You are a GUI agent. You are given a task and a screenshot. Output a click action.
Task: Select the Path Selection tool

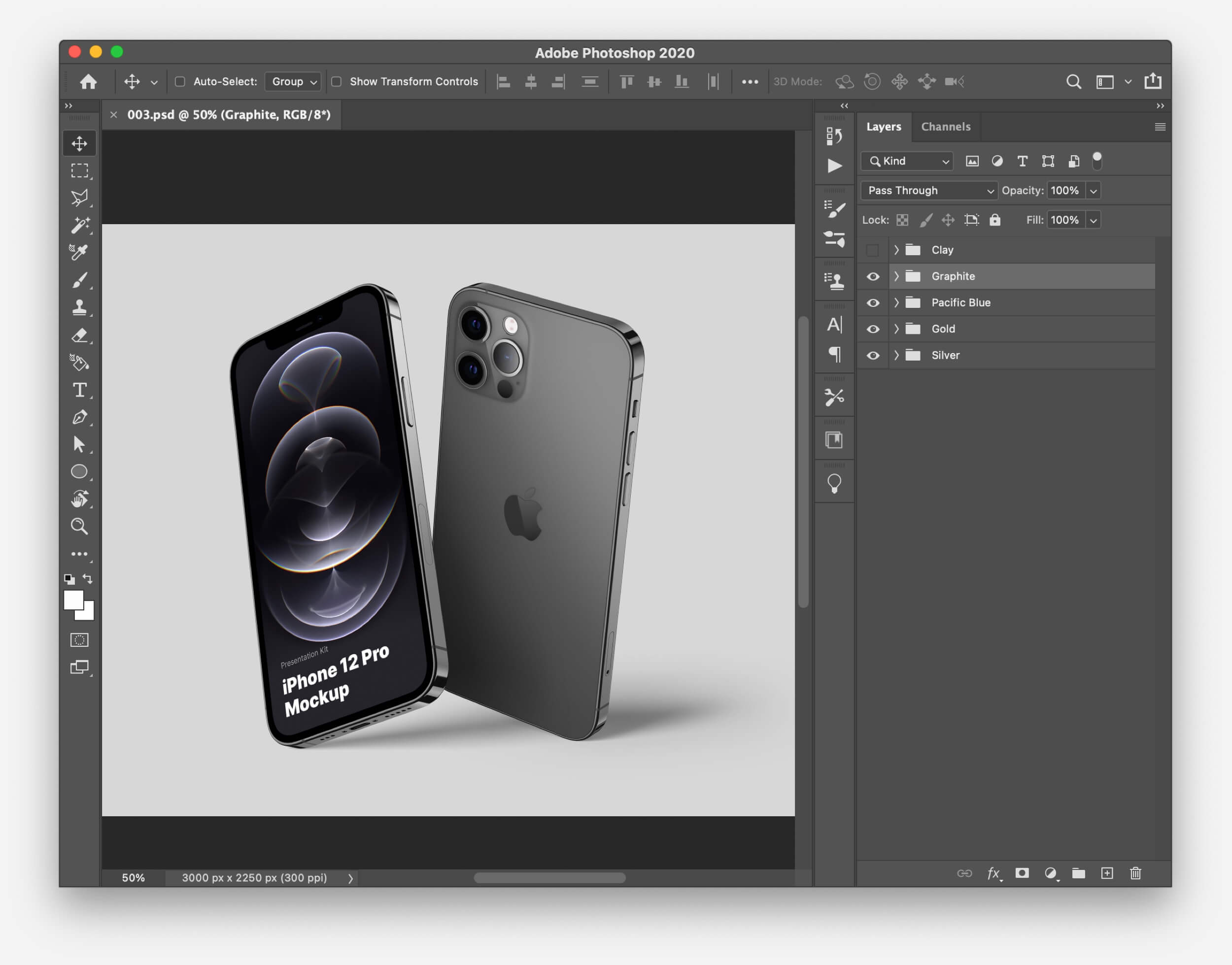click(x=79, y=444)
